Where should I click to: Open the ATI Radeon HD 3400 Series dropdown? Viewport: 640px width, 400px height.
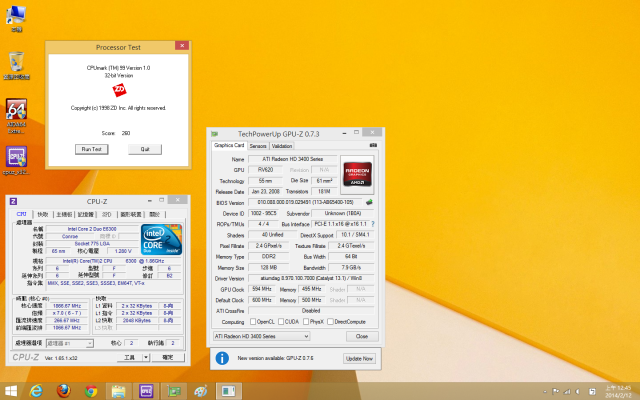pos(262,336)
